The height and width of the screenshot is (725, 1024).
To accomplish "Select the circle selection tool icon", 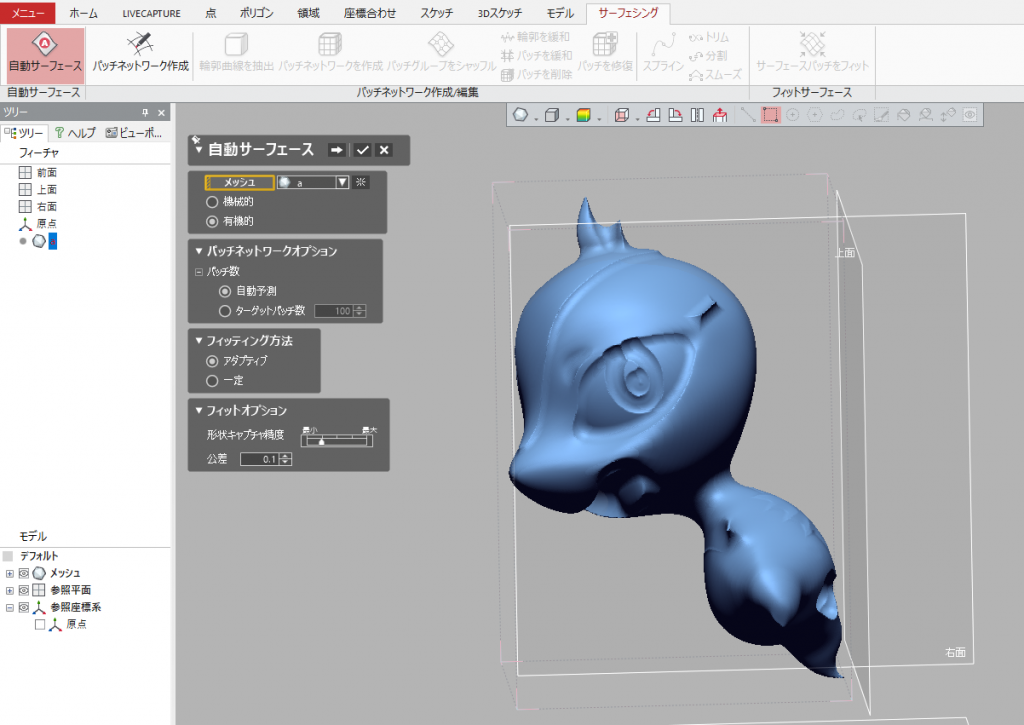I will [793, 115].
